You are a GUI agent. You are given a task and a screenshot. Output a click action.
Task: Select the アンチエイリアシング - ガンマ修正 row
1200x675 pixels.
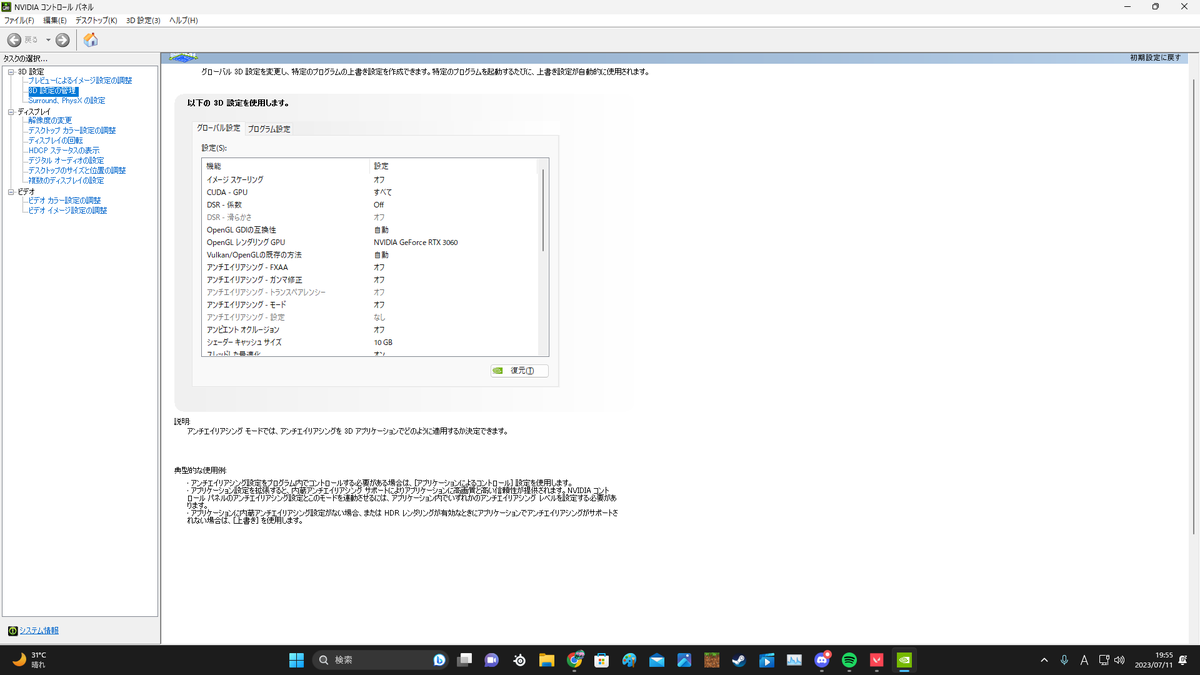[371, 280]
